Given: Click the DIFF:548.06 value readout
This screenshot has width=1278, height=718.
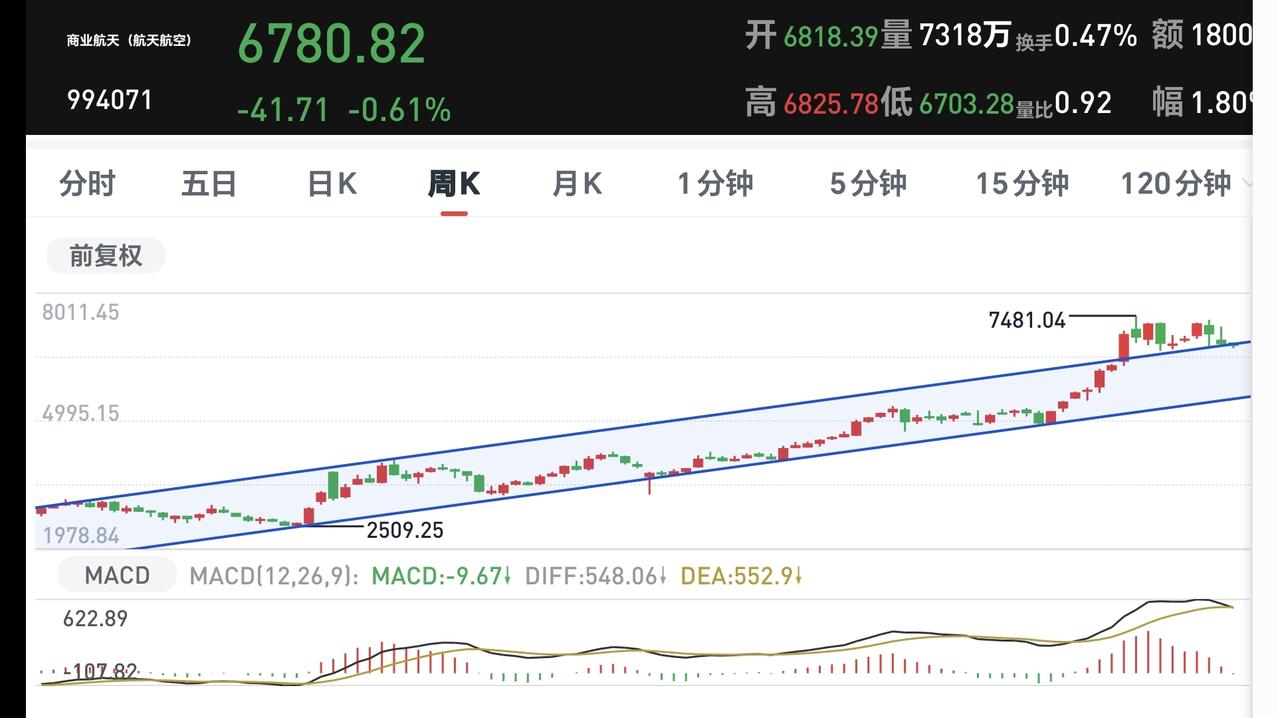Looking at the screenshot, I should [x=595, y=576].
